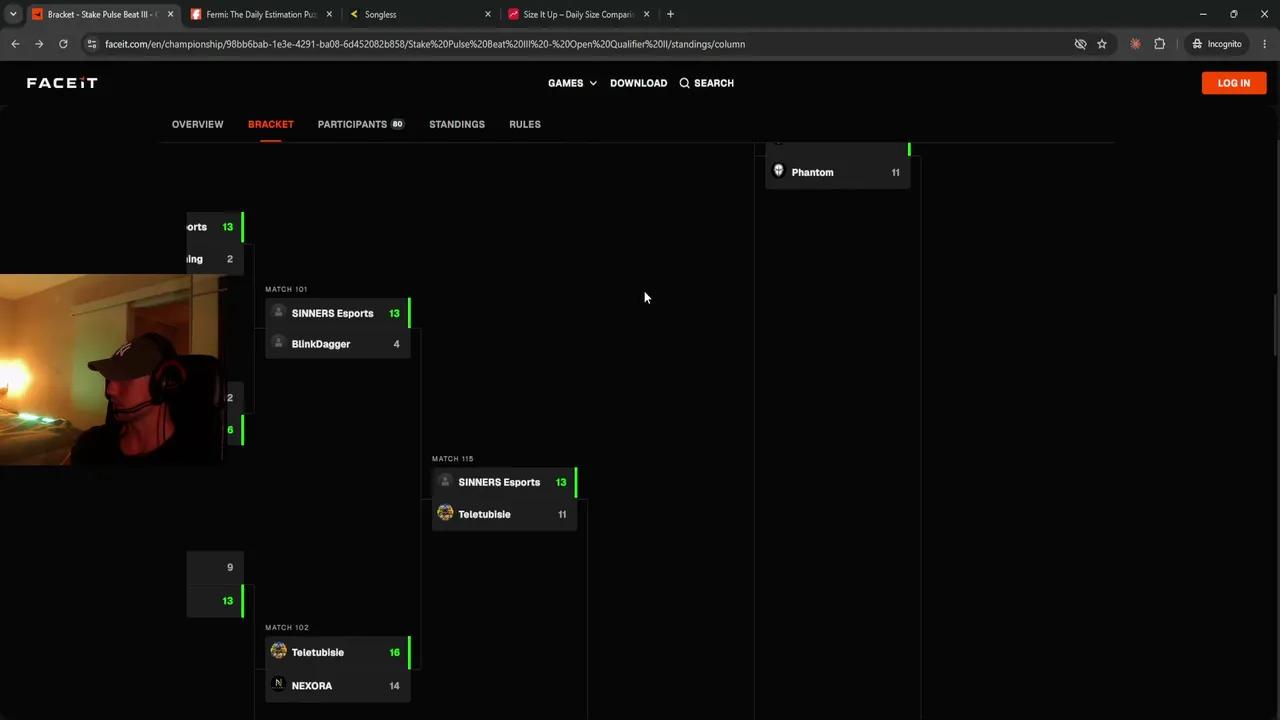Click the participants count badge 80

[397, 124]
